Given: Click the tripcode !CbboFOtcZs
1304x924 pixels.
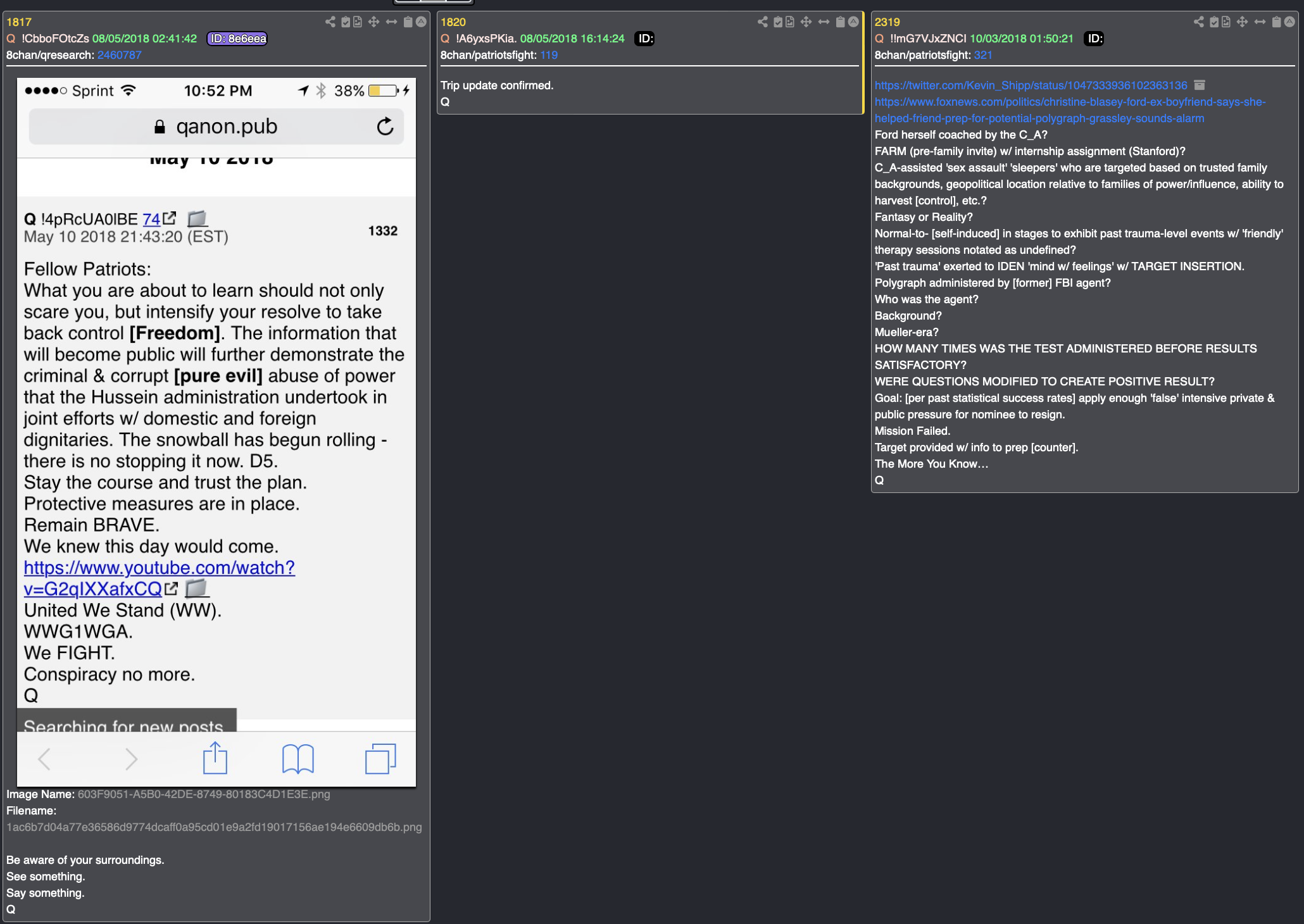Looking at the screenshot, I should pos(56,39).
